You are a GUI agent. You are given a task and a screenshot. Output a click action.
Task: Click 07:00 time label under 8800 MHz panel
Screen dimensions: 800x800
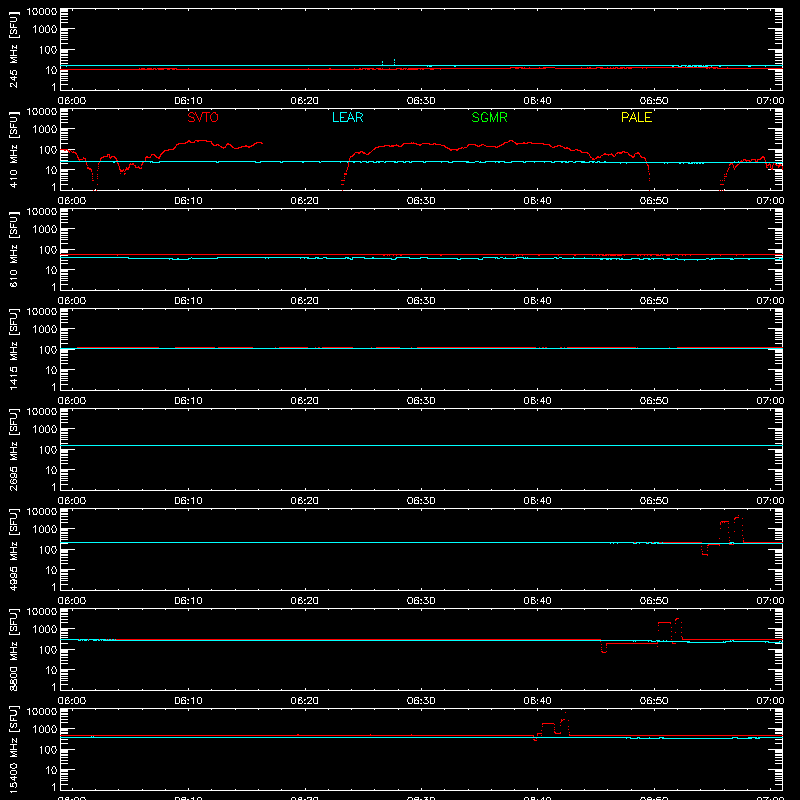point(770,701)
